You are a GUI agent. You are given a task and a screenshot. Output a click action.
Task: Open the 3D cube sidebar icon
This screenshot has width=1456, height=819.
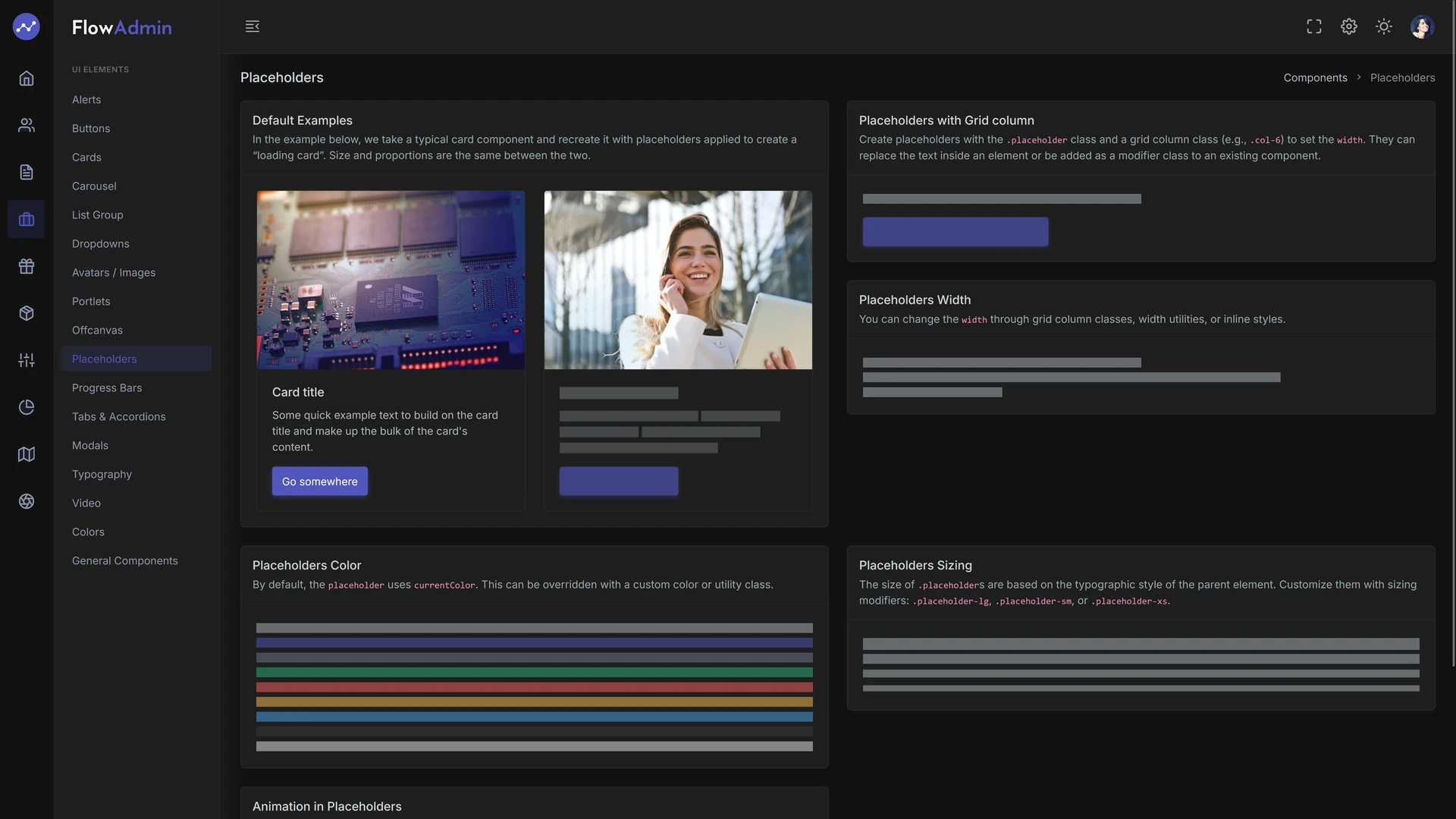(27, 313)
